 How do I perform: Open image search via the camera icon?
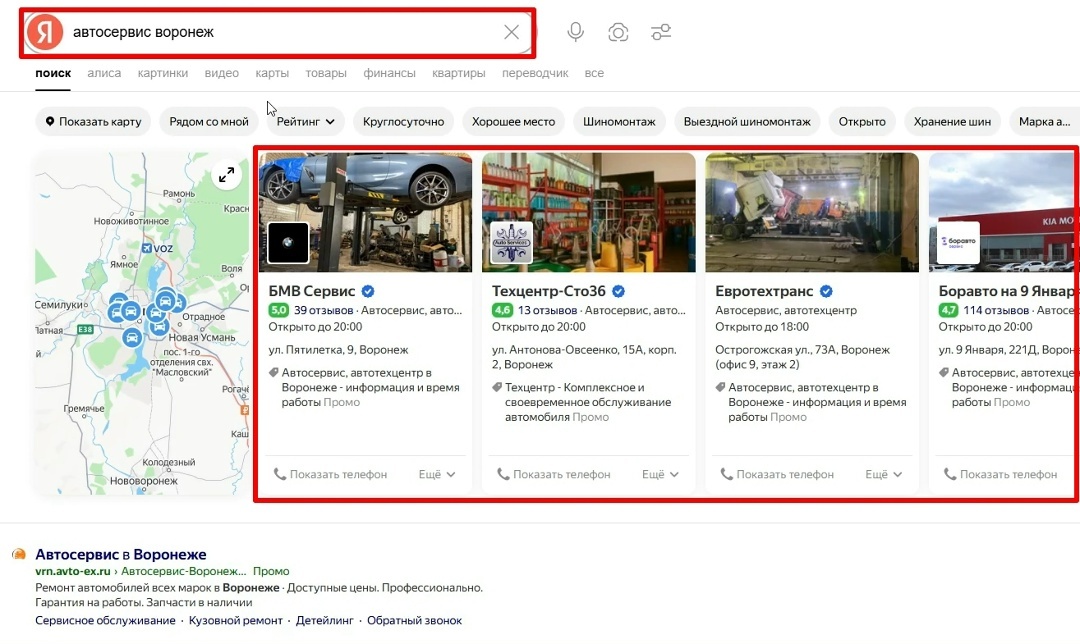tap(618, 32)
